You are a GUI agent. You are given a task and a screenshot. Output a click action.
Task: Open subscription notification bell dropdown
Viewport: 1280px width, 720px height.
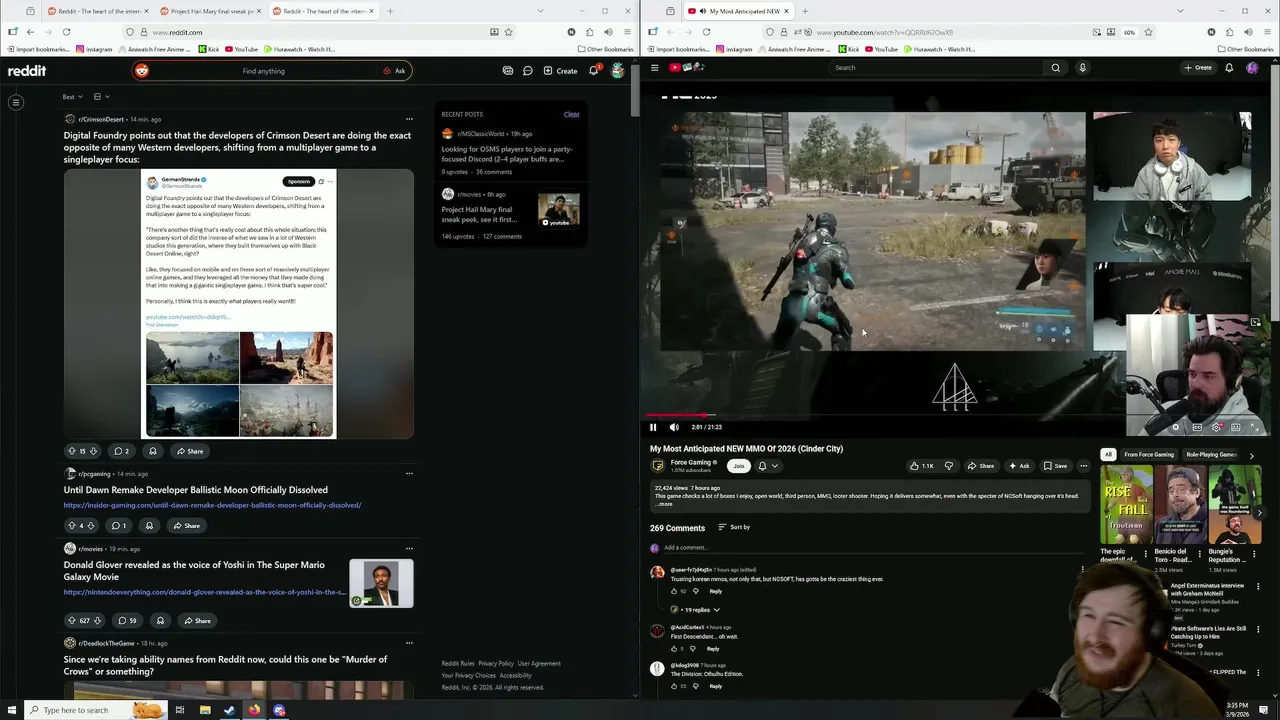tap(767, 466)
